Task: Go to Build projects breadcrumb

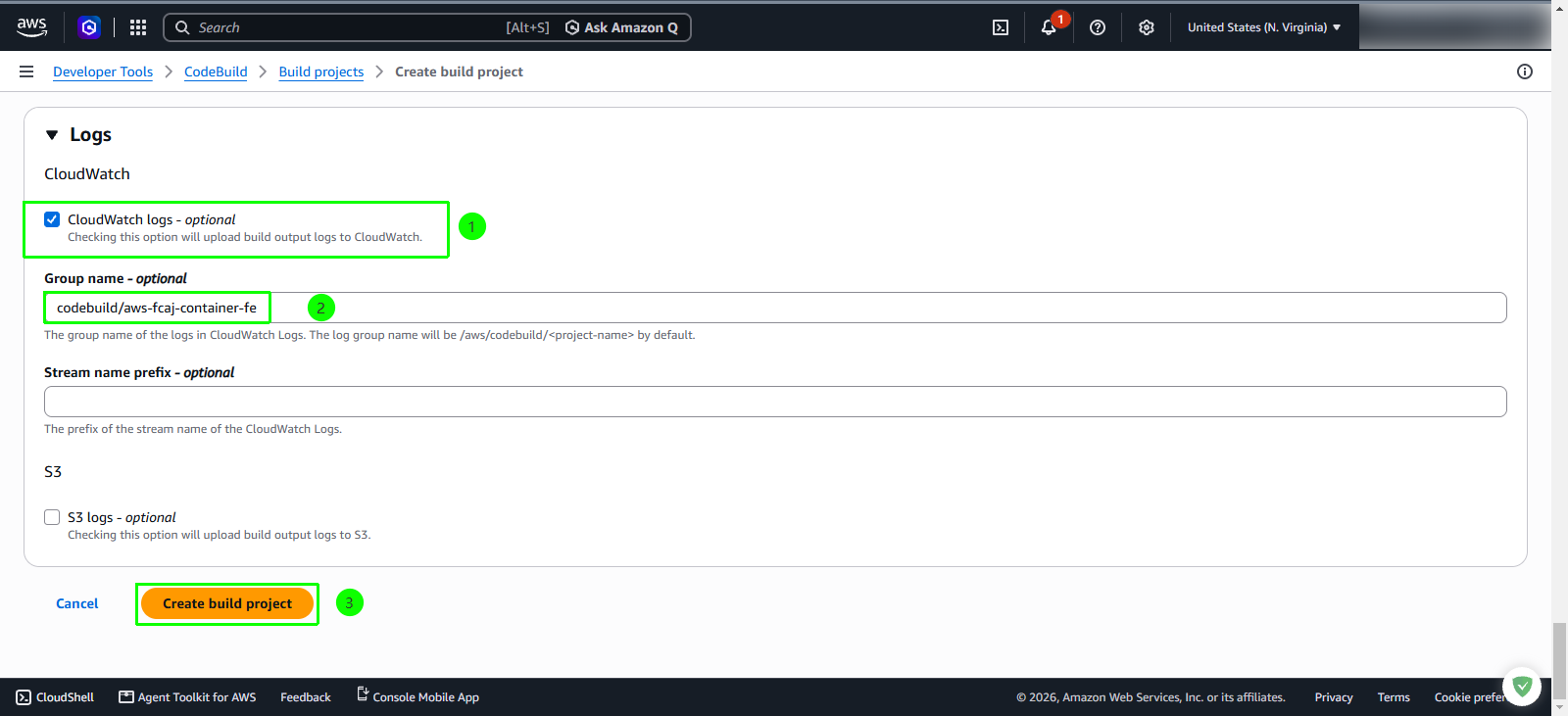Action: [x=321, y=72]
